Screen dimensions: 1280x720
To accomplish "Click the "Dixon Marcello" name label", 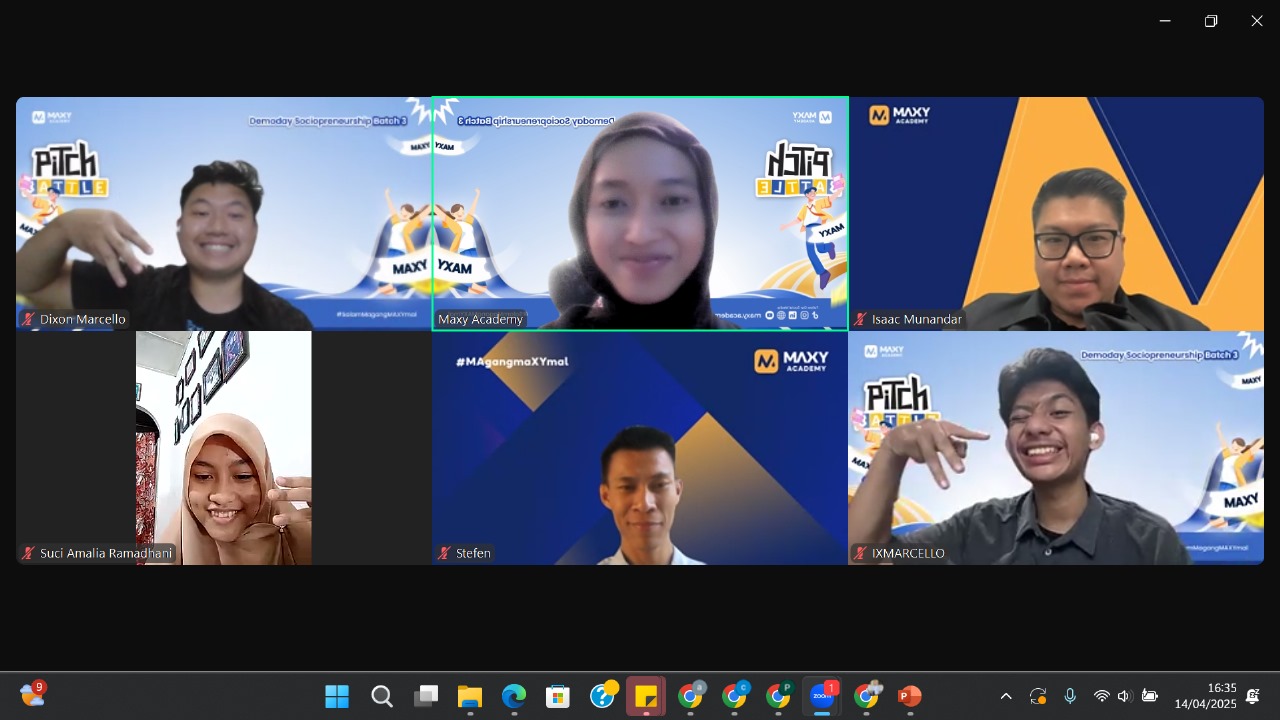I will tap(83, 320).
